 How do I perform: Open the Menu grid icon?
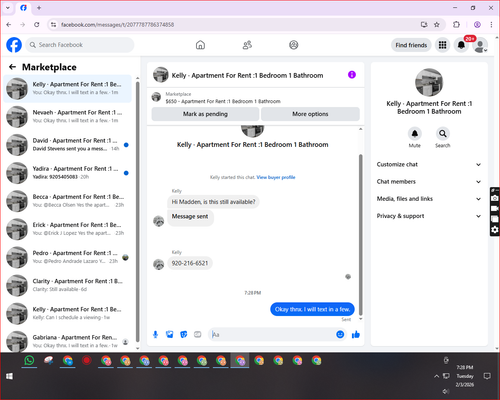(x=442, y=45)
